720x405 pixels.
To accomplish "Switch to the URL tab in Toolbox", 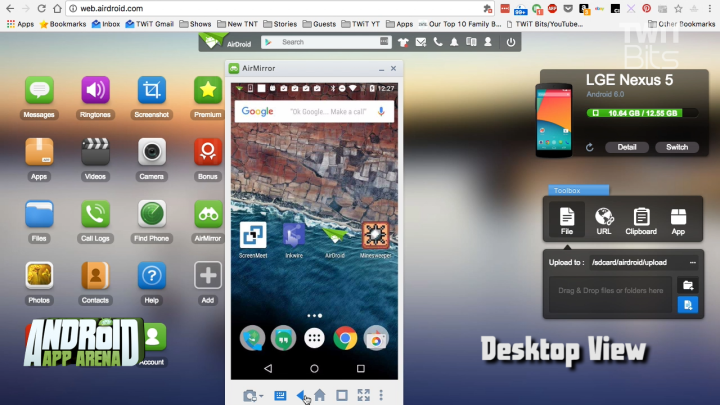I will pyautogui.click(x=604, y=220).
